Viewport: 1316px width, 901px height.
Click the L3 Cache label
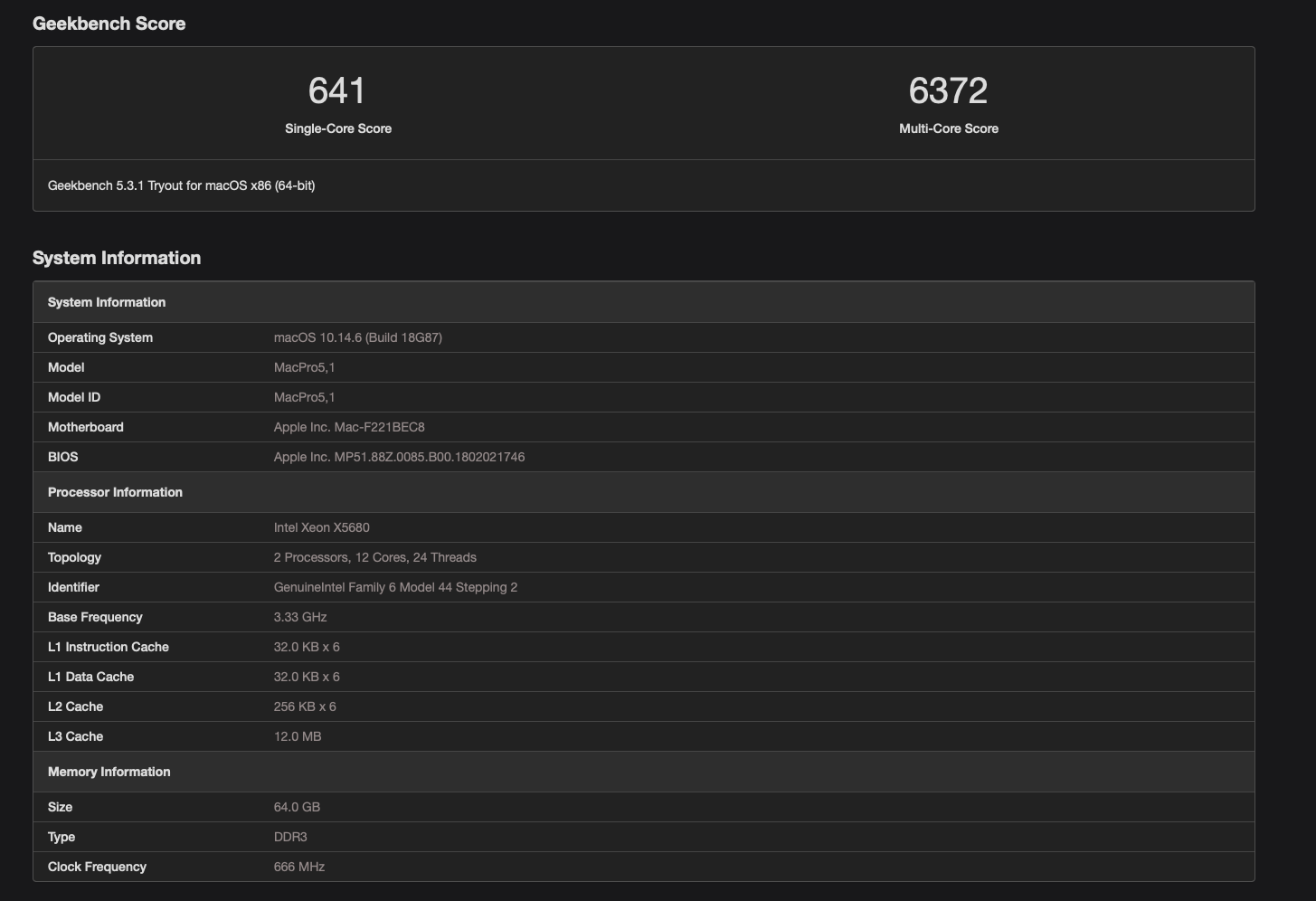pos(75,736)
